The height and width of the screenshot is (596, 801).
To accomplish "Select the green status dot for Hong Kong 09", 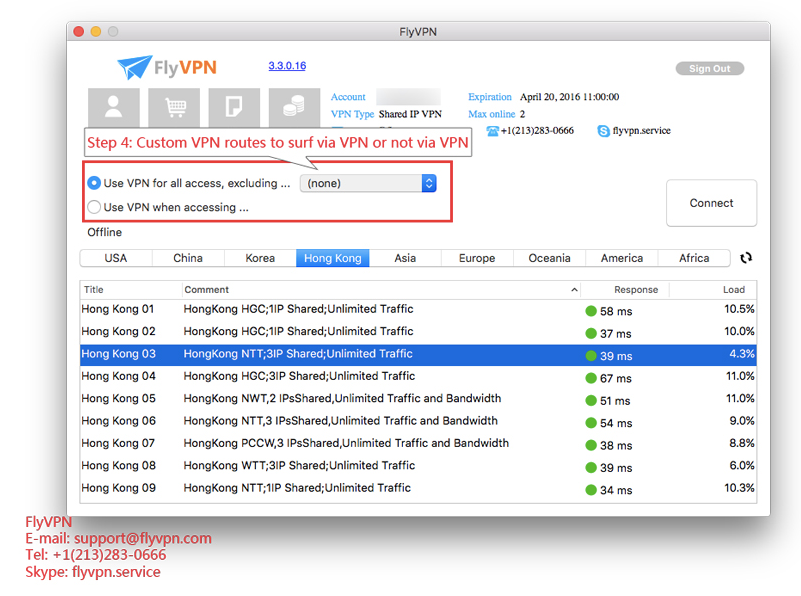I will (591, 490).
